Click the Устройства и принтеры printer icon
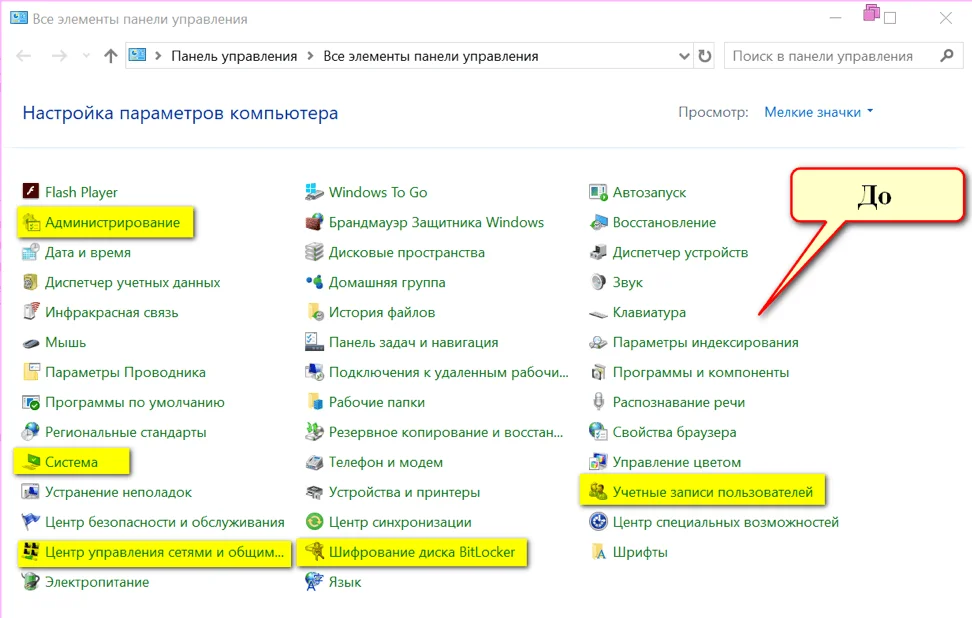Viewport: 972px width, 618px height. pyautogui.click(x=314, y=492)
